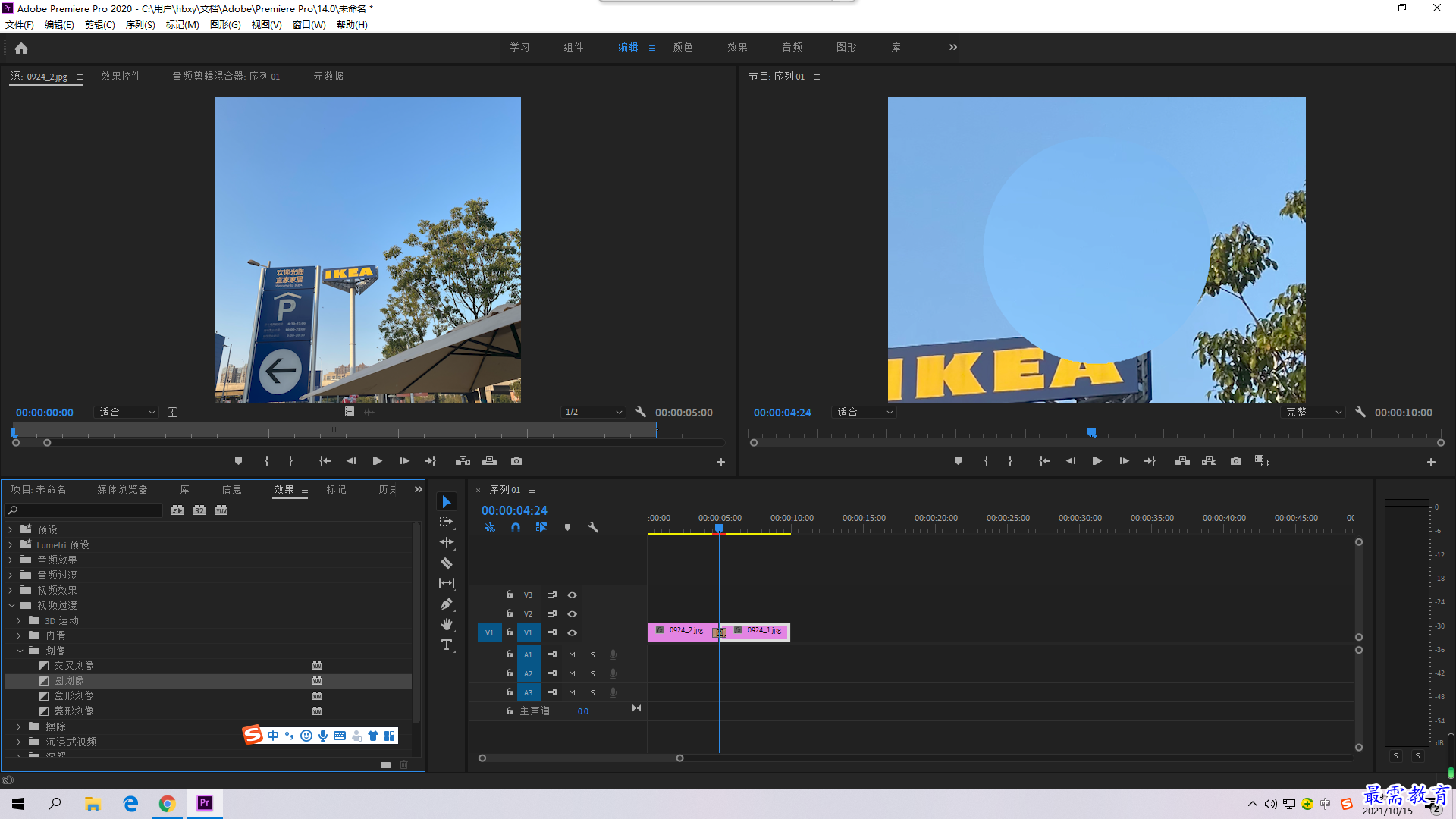Collapse the 视频过渡 folder
Screen dimensions: 1456x819
11,605
